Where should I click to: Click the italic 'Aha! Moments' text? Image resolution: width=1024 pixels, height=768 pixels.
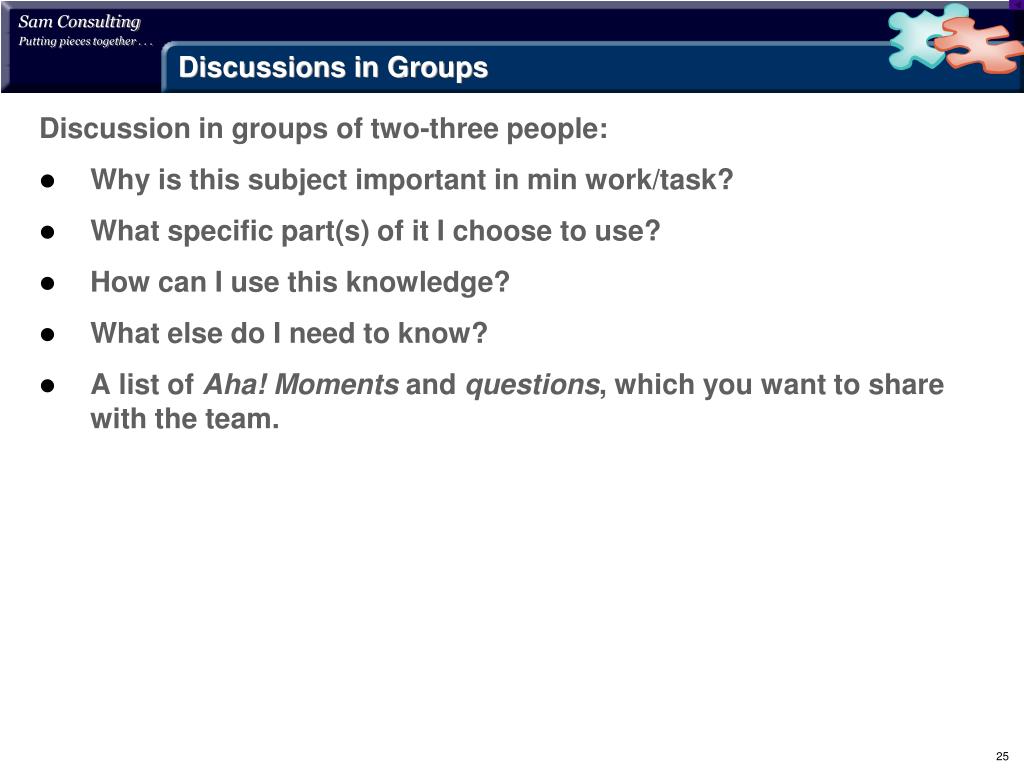(301, 384)
